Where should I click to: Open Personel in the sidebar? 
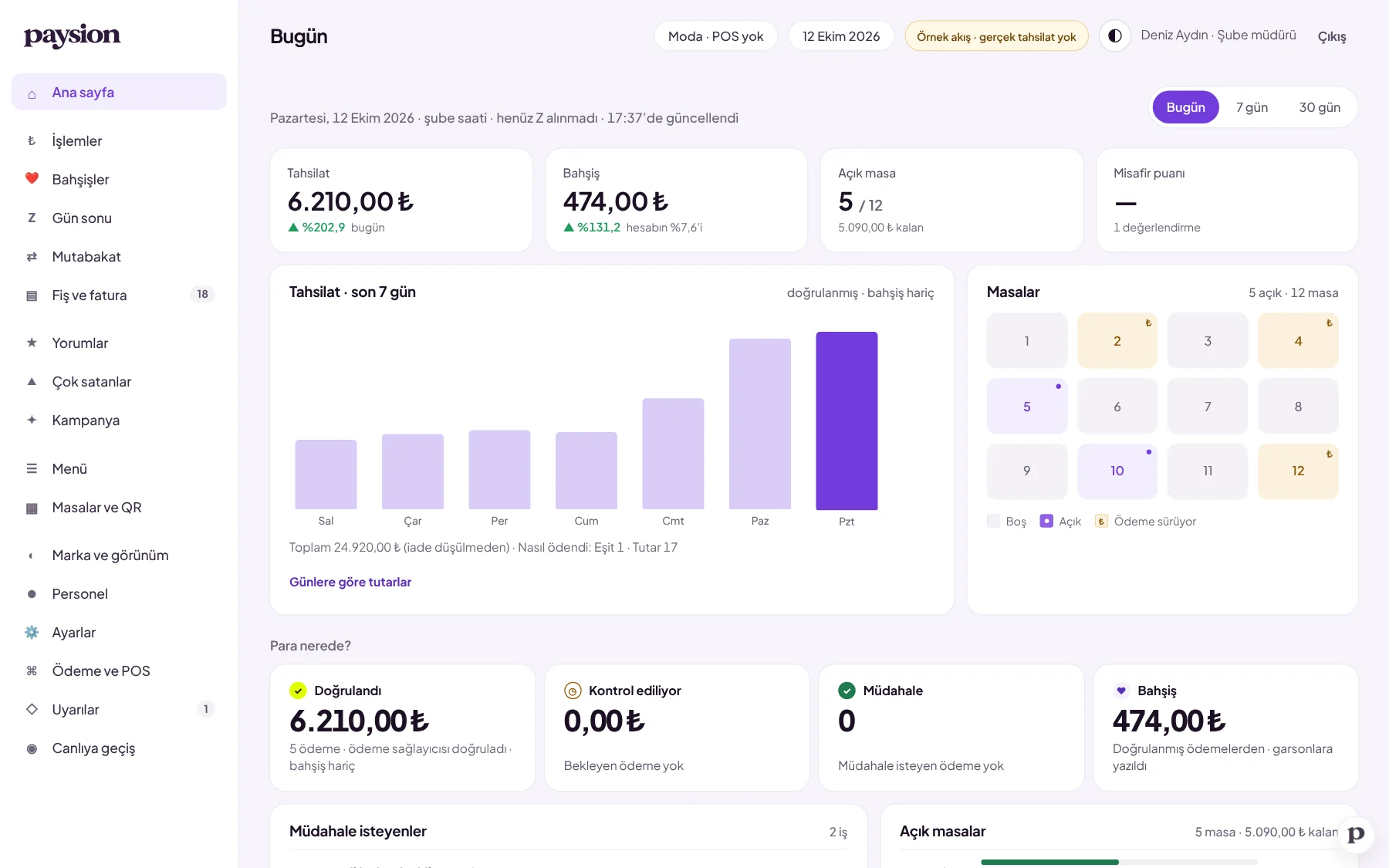119,594
